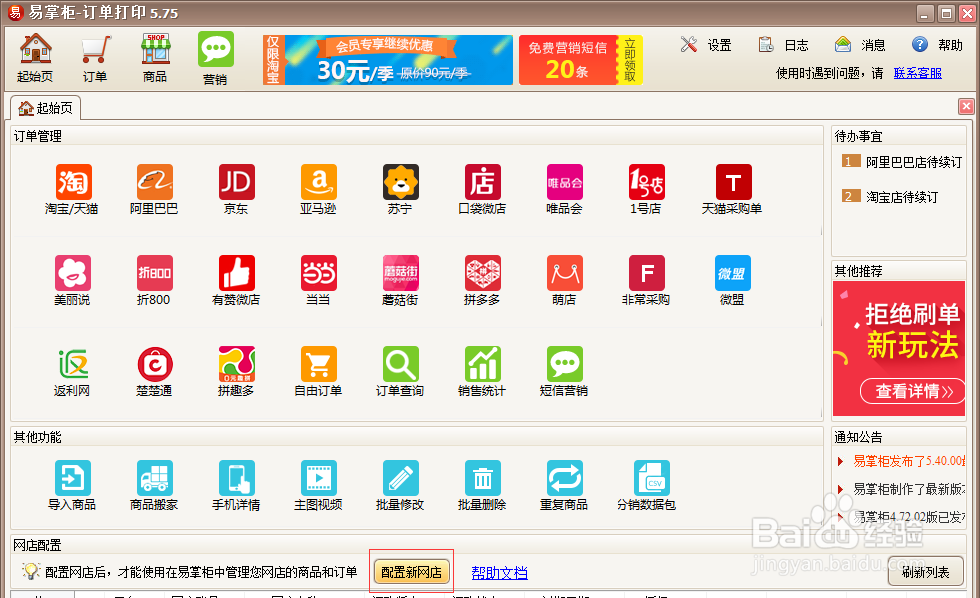Image resolution: width=980 pixels, height=598 pixels.
Task: Open the 阿里巴巴 order icon
Action: point(155,182)
